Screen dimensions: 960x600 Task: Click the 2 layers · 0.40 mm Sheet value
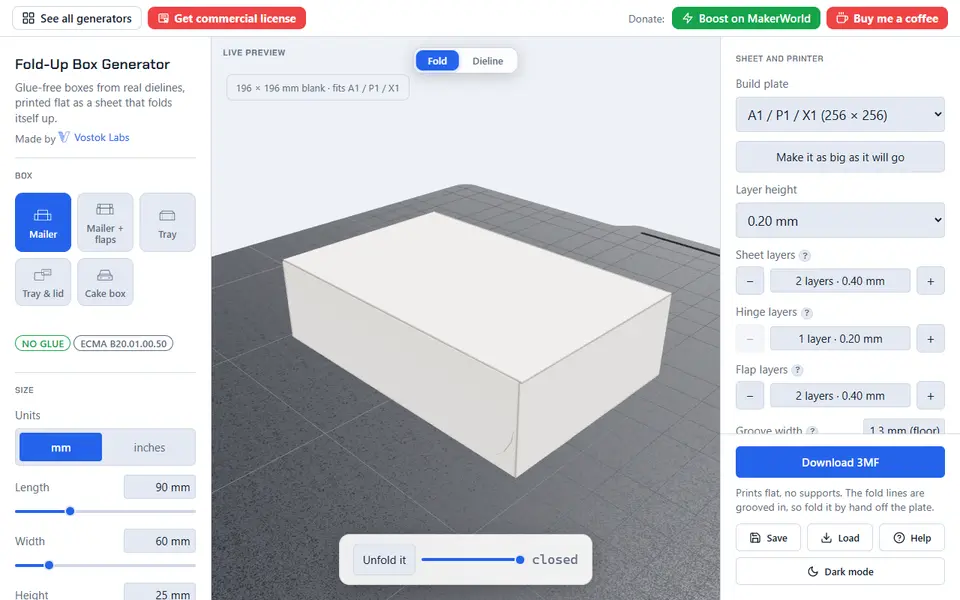coord(840,281)
